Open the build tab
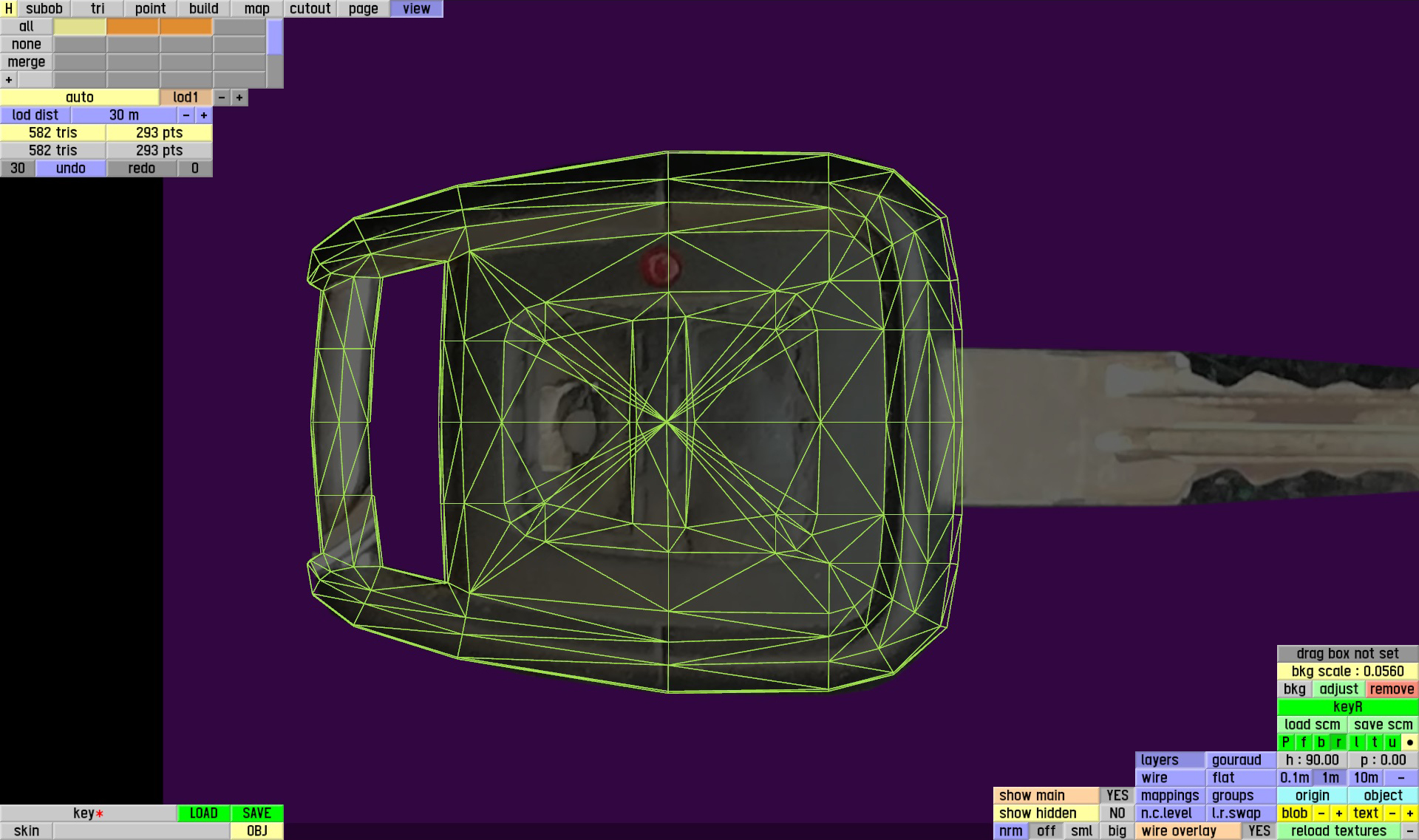1419x840 pixels. [x=203, y=9]
